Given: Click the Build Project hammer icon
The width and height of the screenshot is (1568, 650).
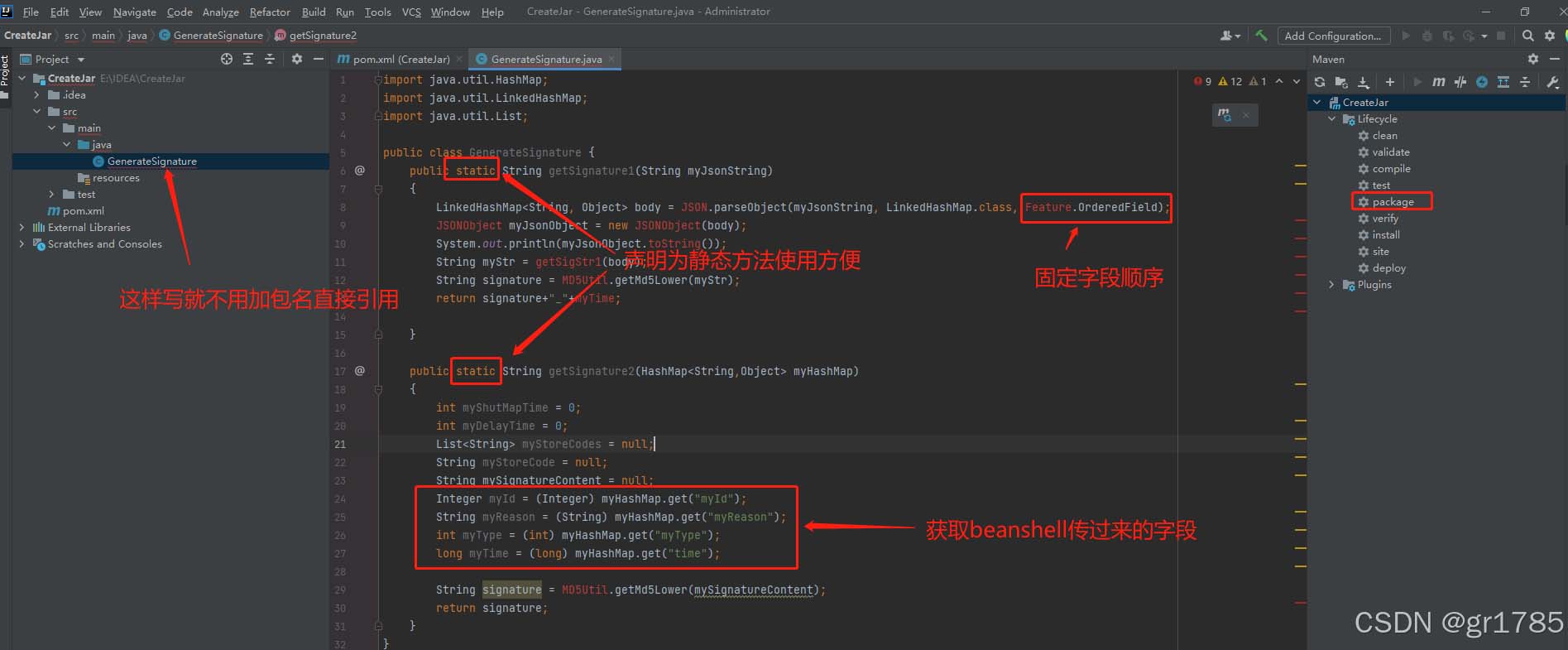Looking at the screenshot, I should point(1261,36).
